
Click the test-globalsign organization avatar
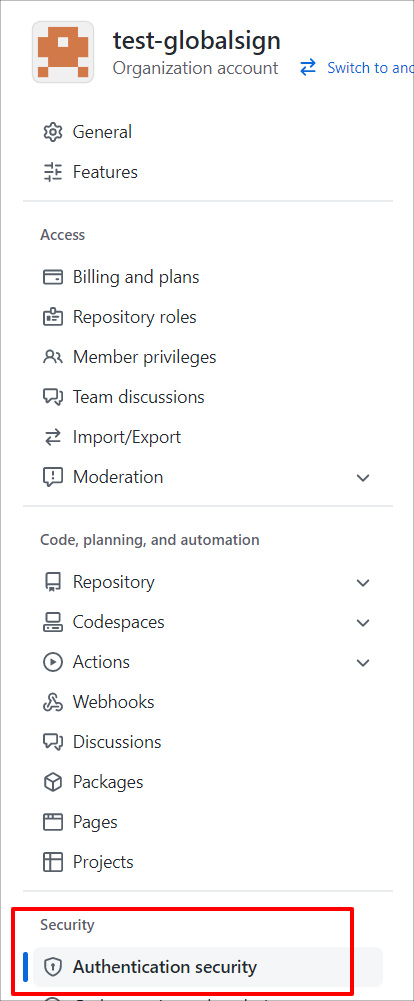click(63, 52)
